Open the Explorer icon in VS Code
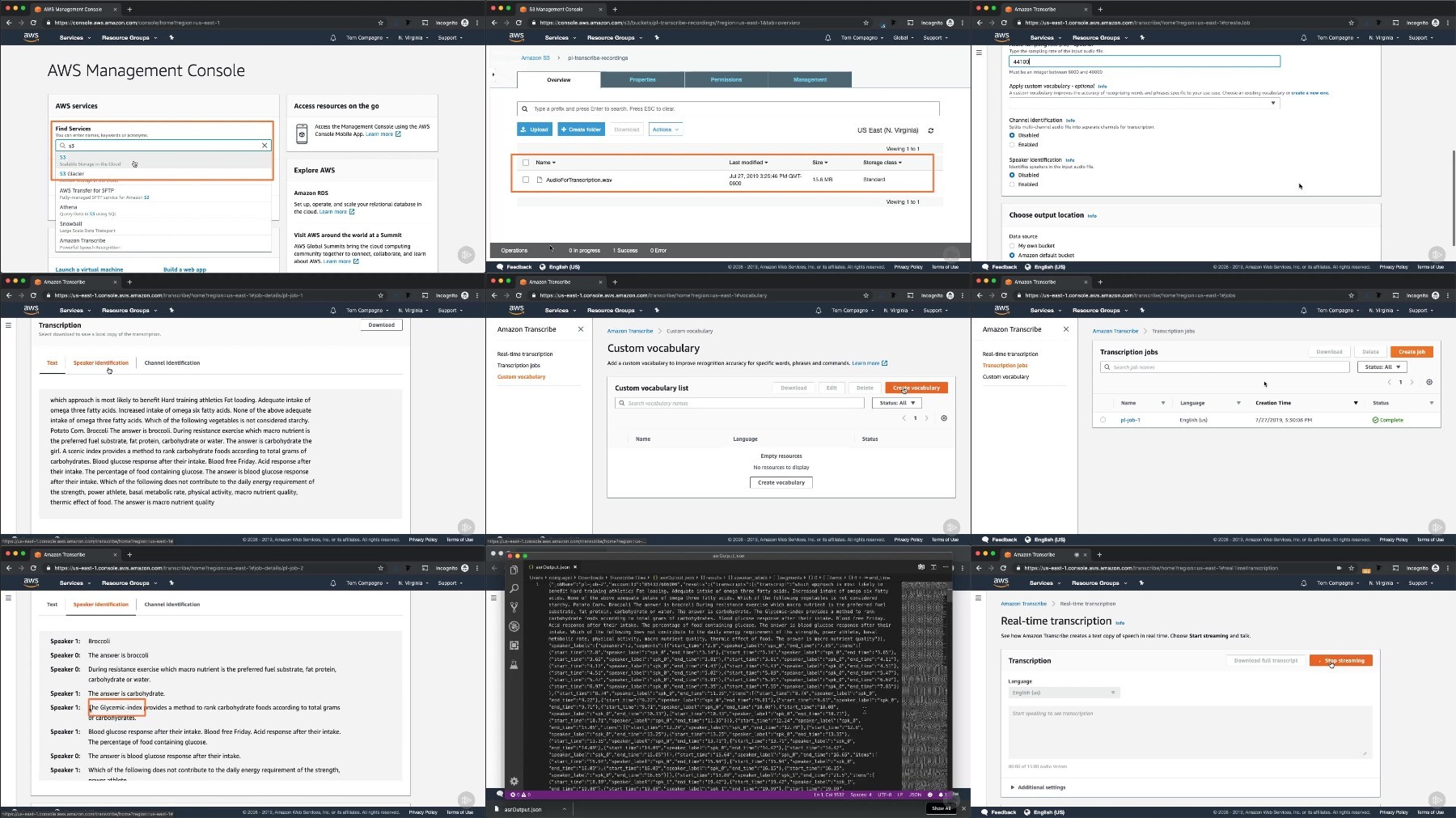1456x818 pixels. tap(514, 570)
